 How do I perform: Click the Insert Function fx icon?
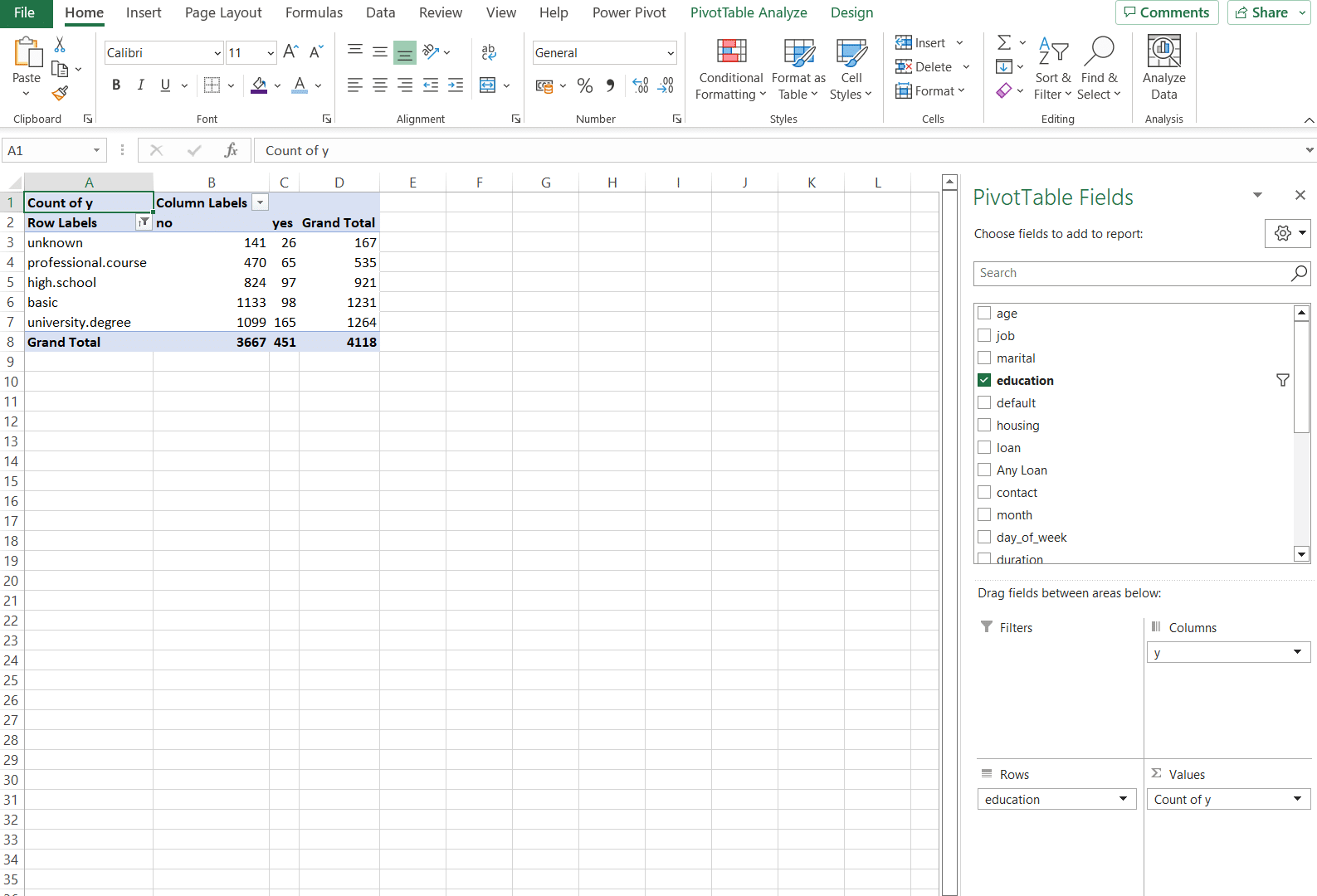pyautogui.click(x=231, y=150)
